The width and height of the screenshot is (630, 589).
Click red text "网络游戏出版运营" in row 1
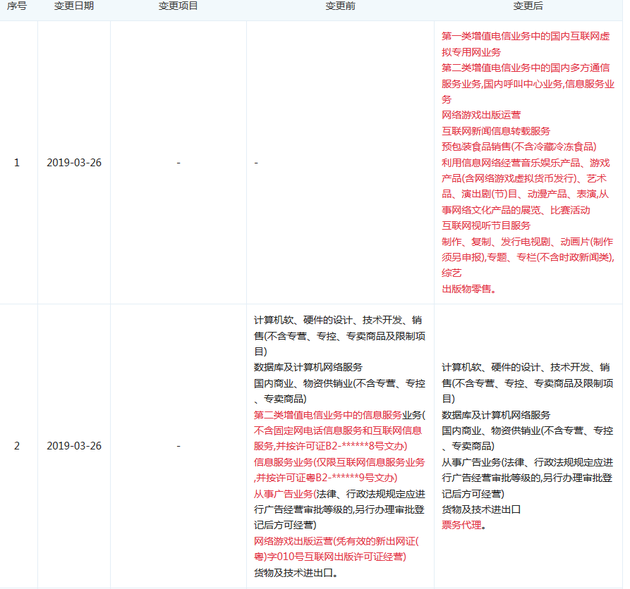pyautogui.click(x=482, y=115)
